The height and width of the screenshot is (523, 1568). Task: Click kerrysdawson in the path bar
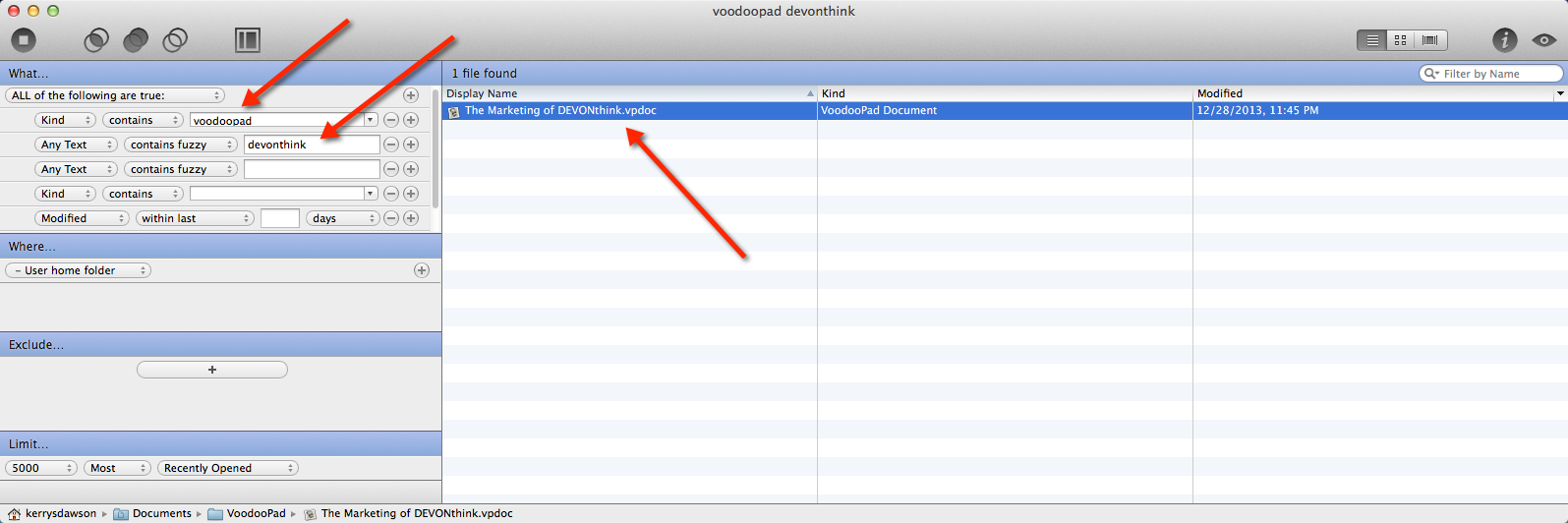pos(52,513)
